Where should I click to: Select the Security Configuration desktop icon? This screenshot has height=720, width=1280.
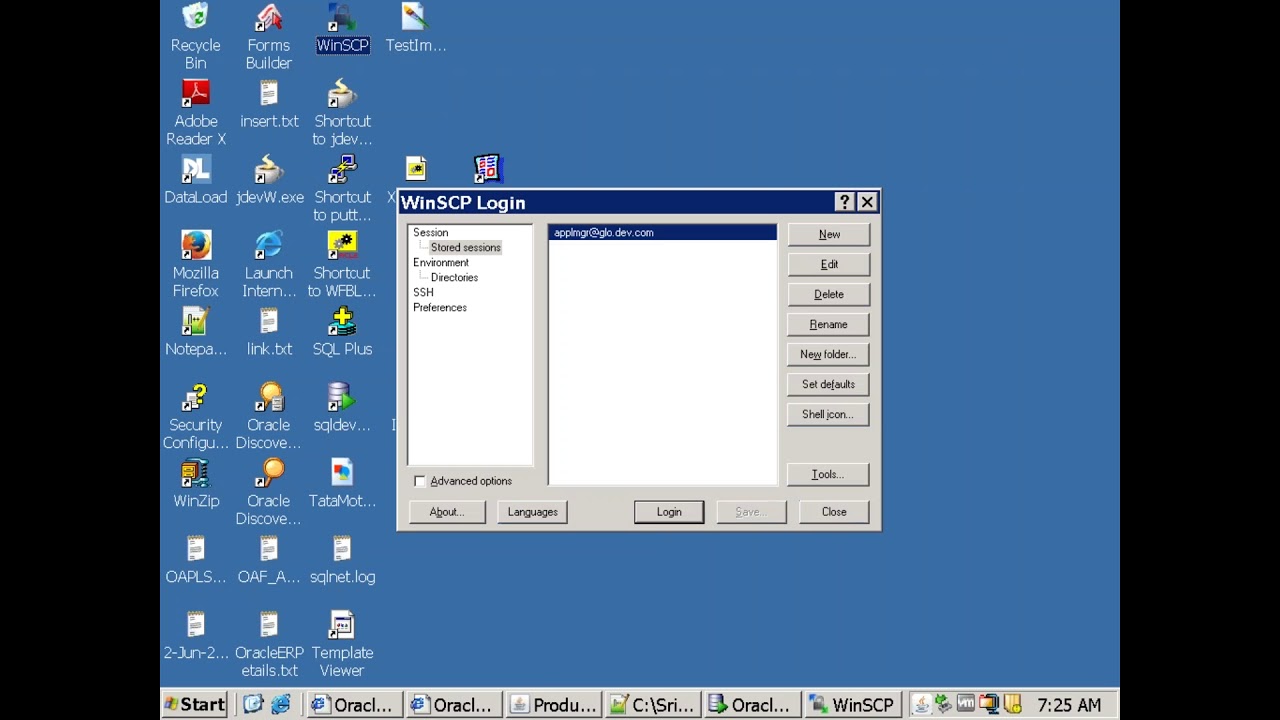point(195,416)
